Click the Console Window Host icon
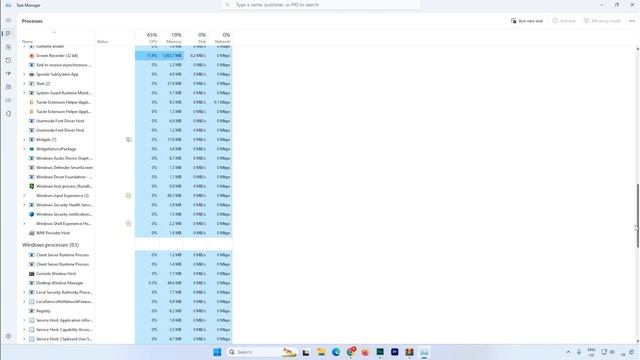Image resolution: width=640 pixels, height=360 pixels. coord(31,273)
